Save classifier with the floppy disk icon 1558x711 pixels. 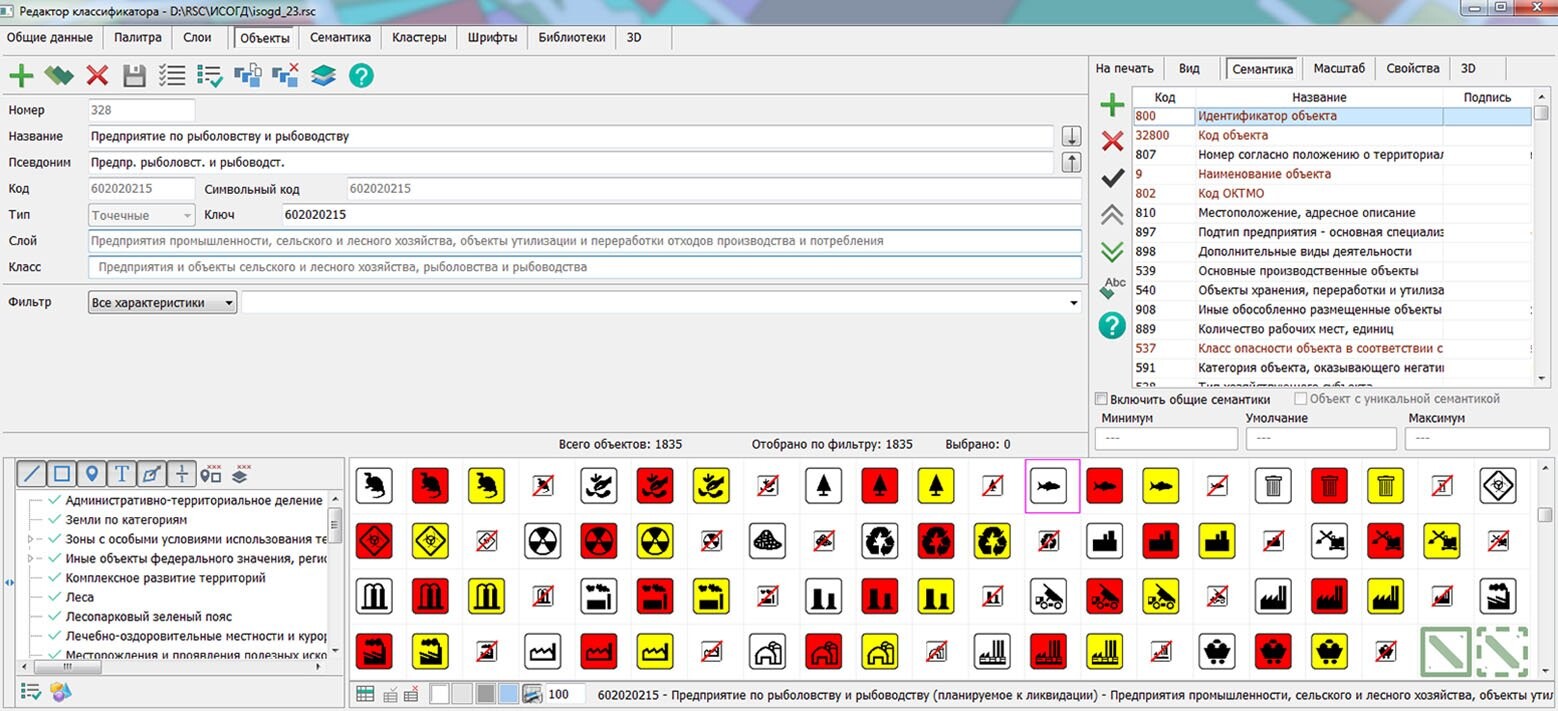pos(135,75)
